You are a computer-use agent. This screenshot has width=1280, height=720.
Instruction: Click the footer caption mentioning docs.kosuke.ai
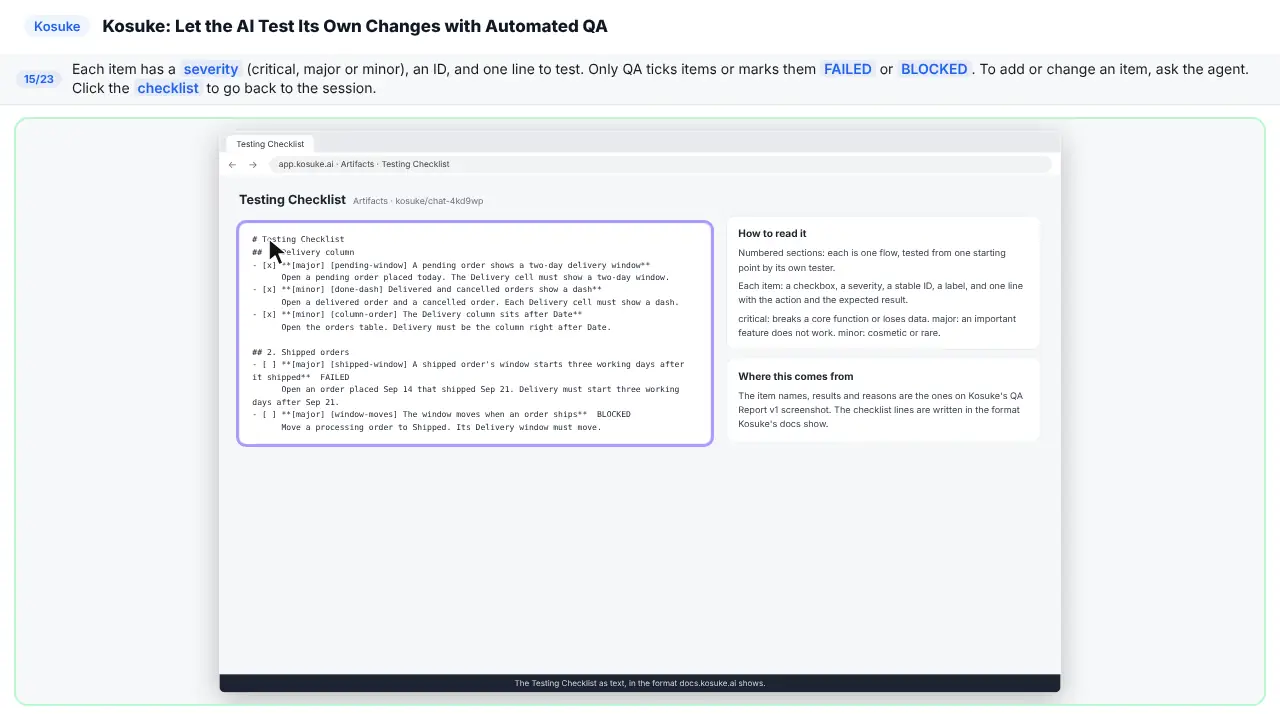(x=640, y=683)
